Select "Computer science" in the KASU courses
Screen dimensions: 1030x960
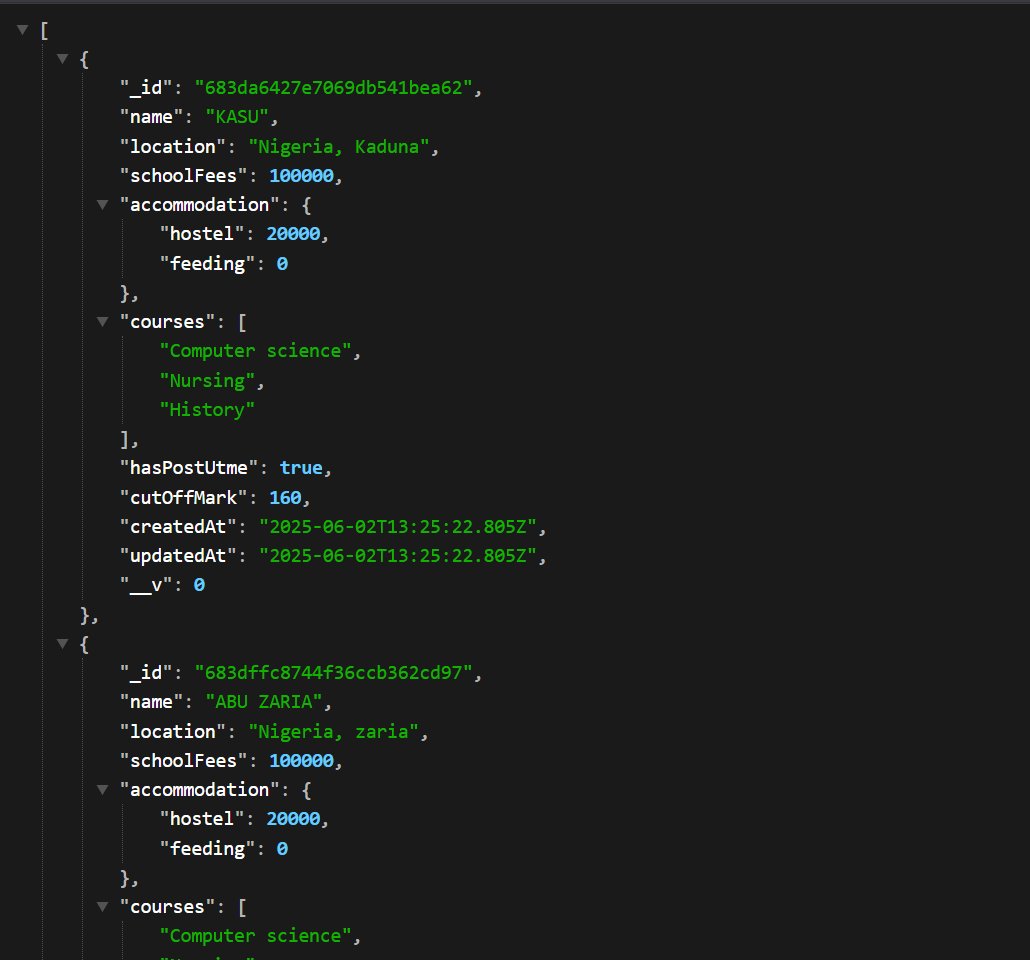coord(256,351)
